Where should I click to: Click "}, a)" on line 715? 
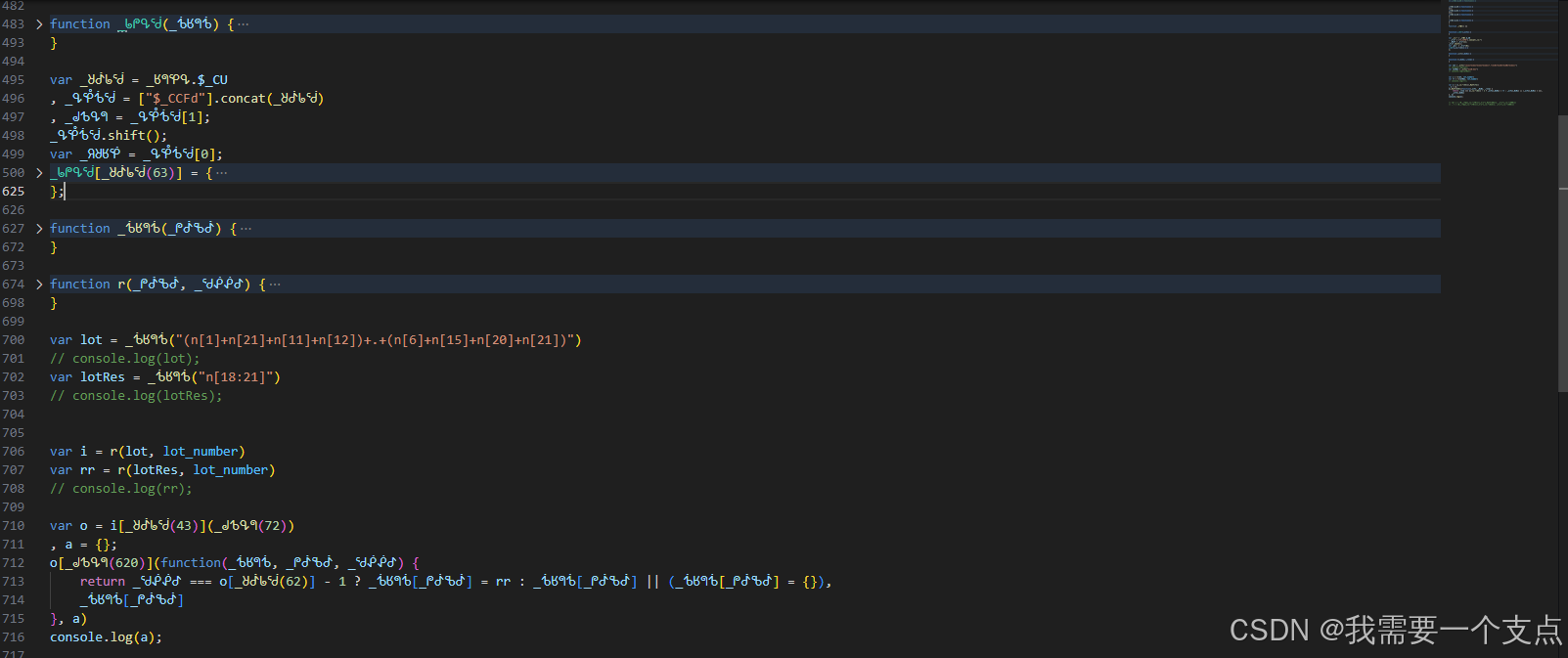[68, 619]
